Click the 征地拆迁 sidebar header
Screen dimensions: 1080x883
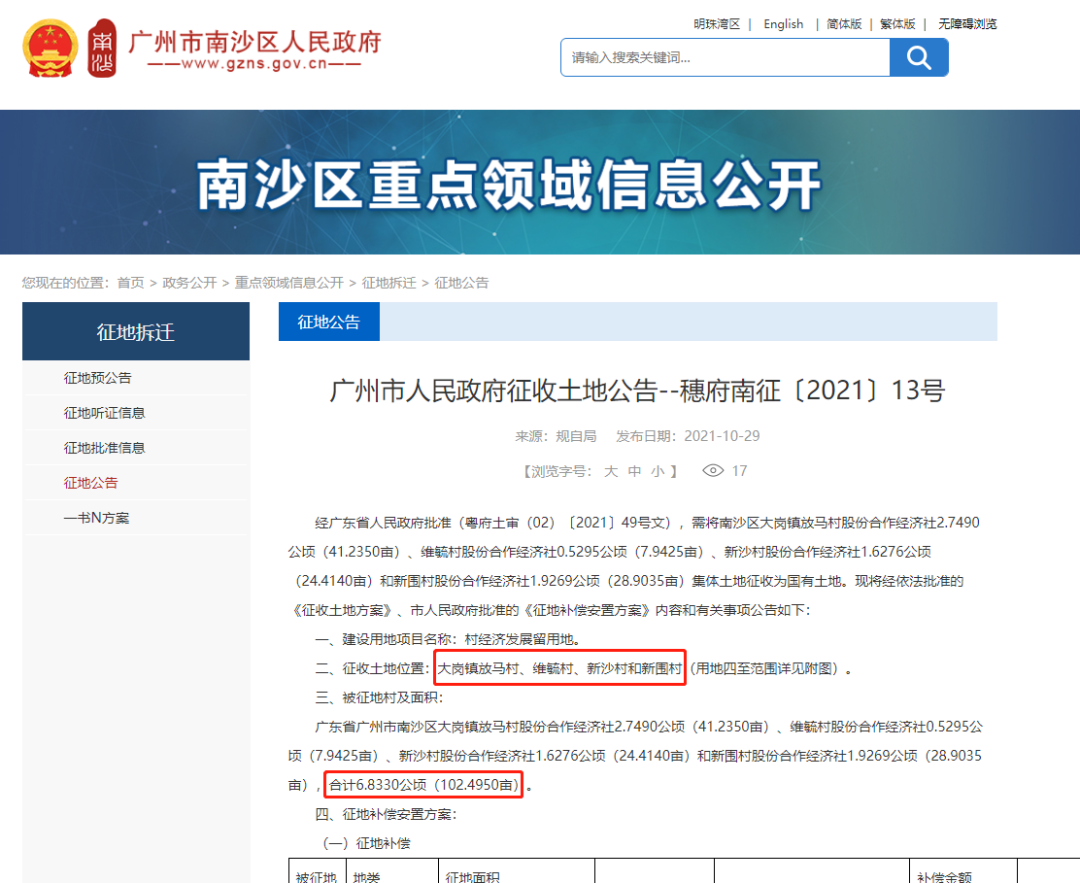pyautogui.click(x=136, y=331)
